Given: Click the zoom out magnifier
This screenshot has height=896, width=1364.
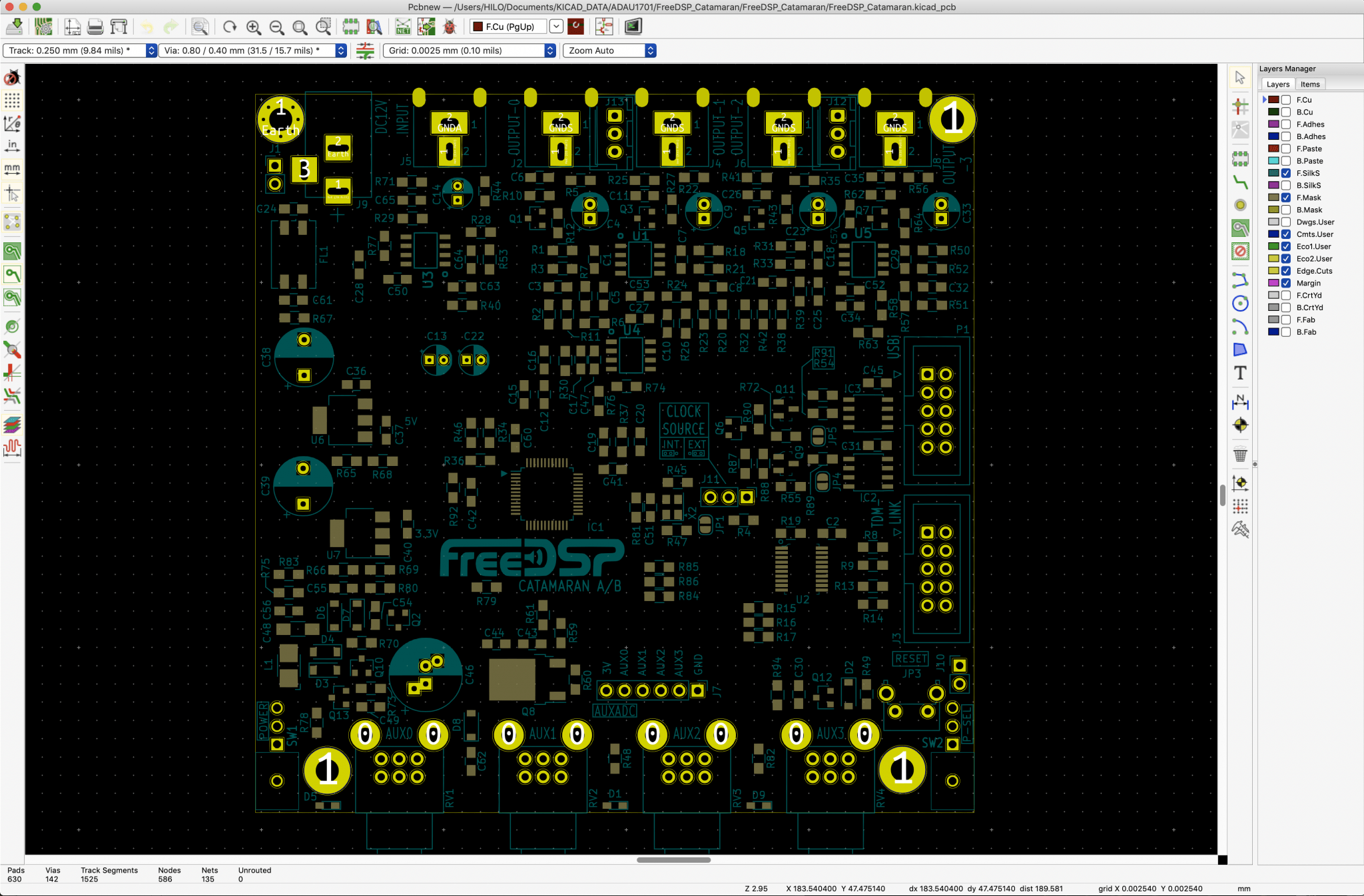Looking at the screenshot, I should [x=276, y=27].
